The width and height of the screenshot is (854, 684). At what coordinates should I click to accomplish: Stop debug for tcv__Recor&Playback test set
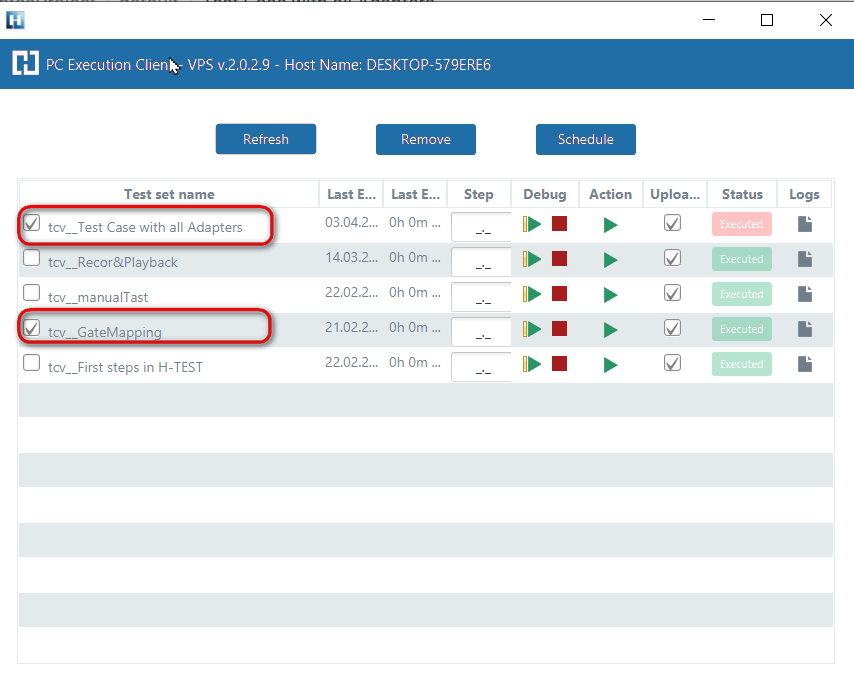point(560,260)
